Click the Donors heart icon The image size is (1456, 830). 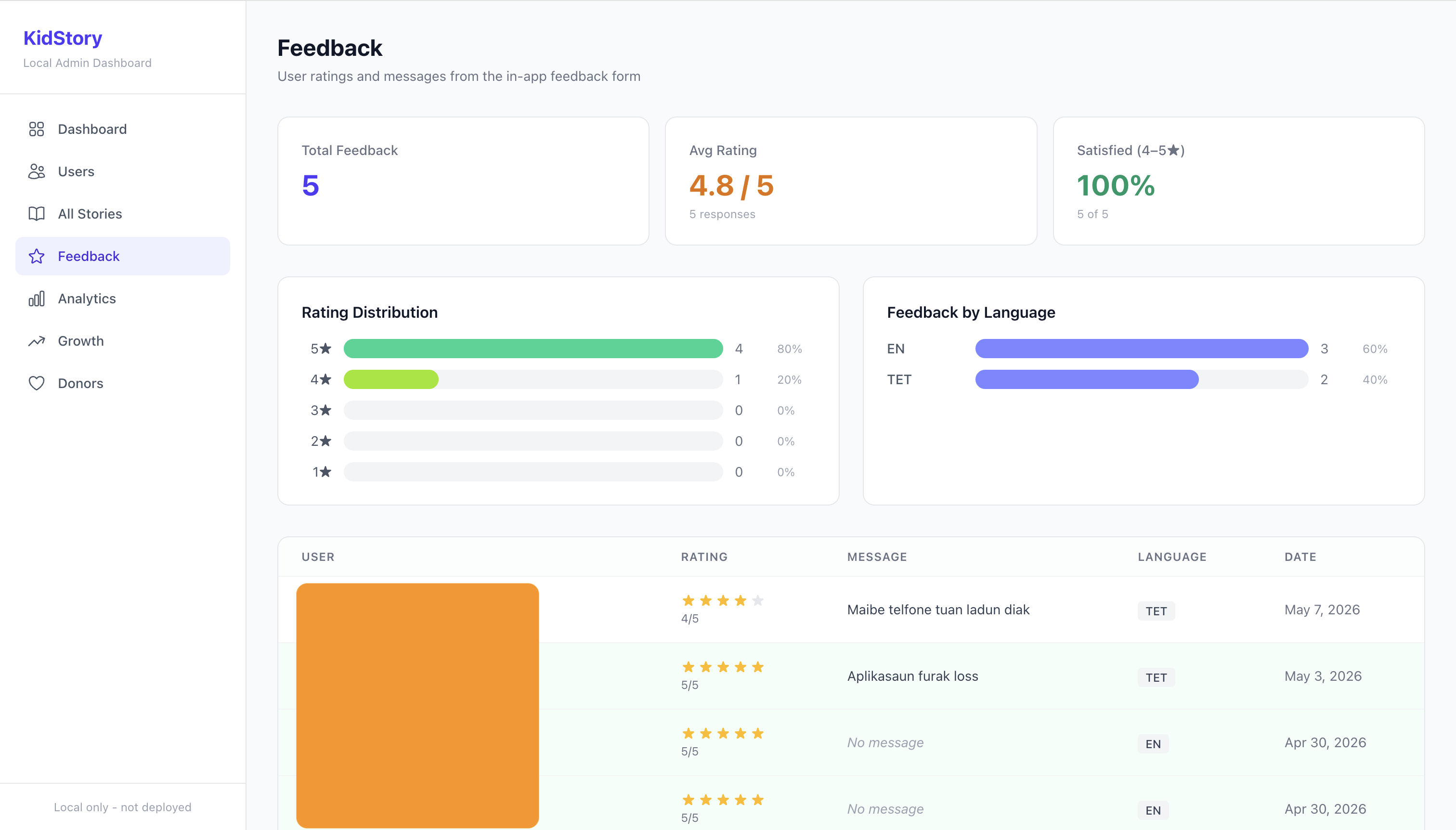point(37,383)
